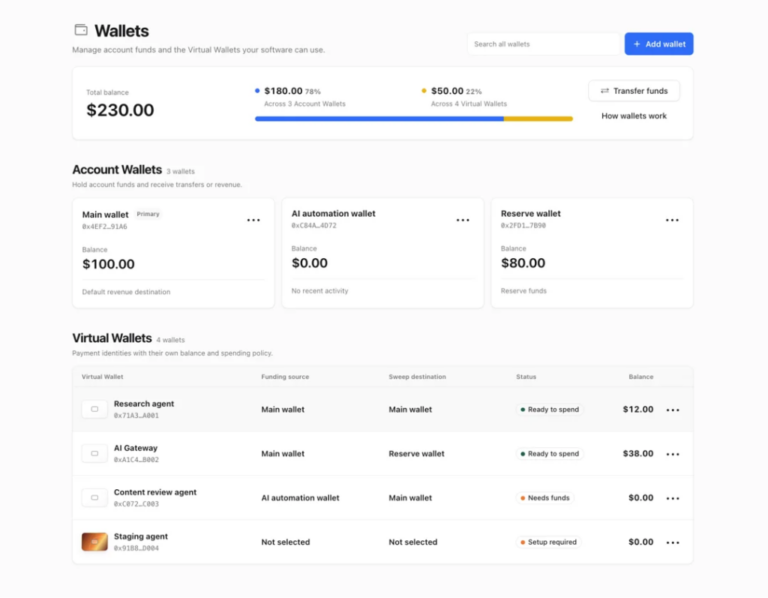Click the blue Account Wallets bar segment

379,119
